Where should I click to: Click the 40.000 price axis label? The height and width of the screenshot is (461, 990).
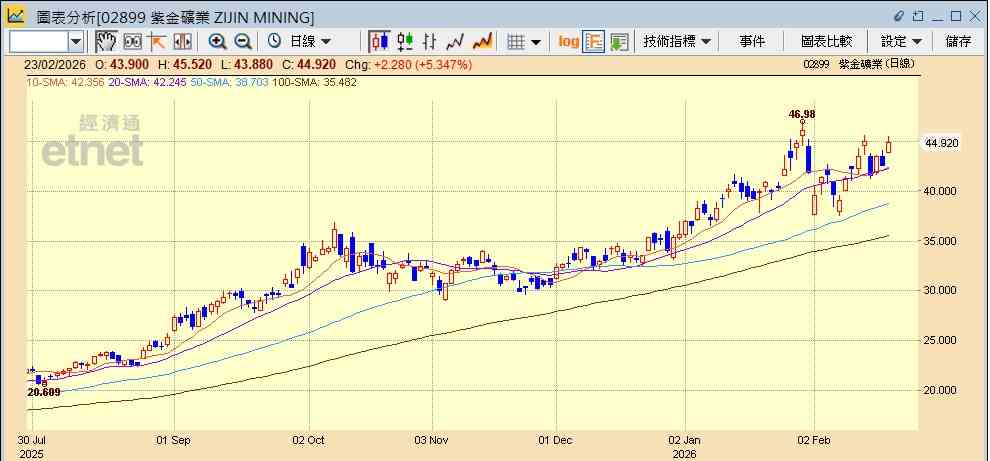pos(940,191)
